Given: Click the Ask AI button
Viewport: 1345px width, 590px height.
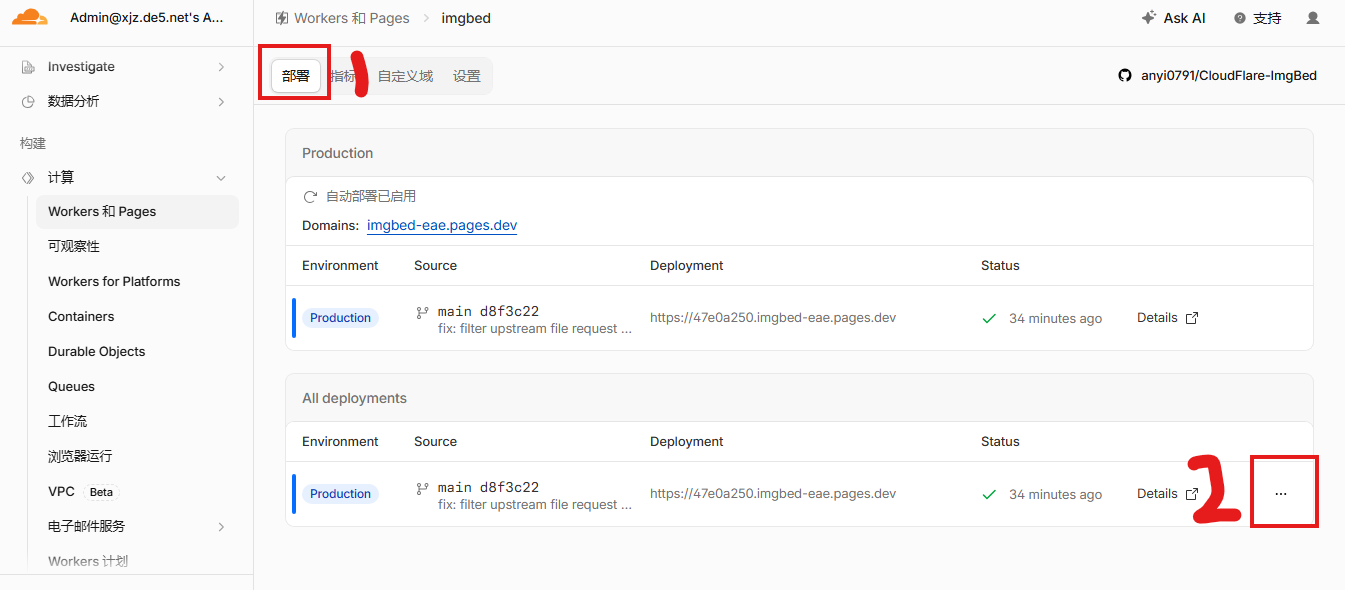Looking at the screenshot, I should [x=1173, y=18].
